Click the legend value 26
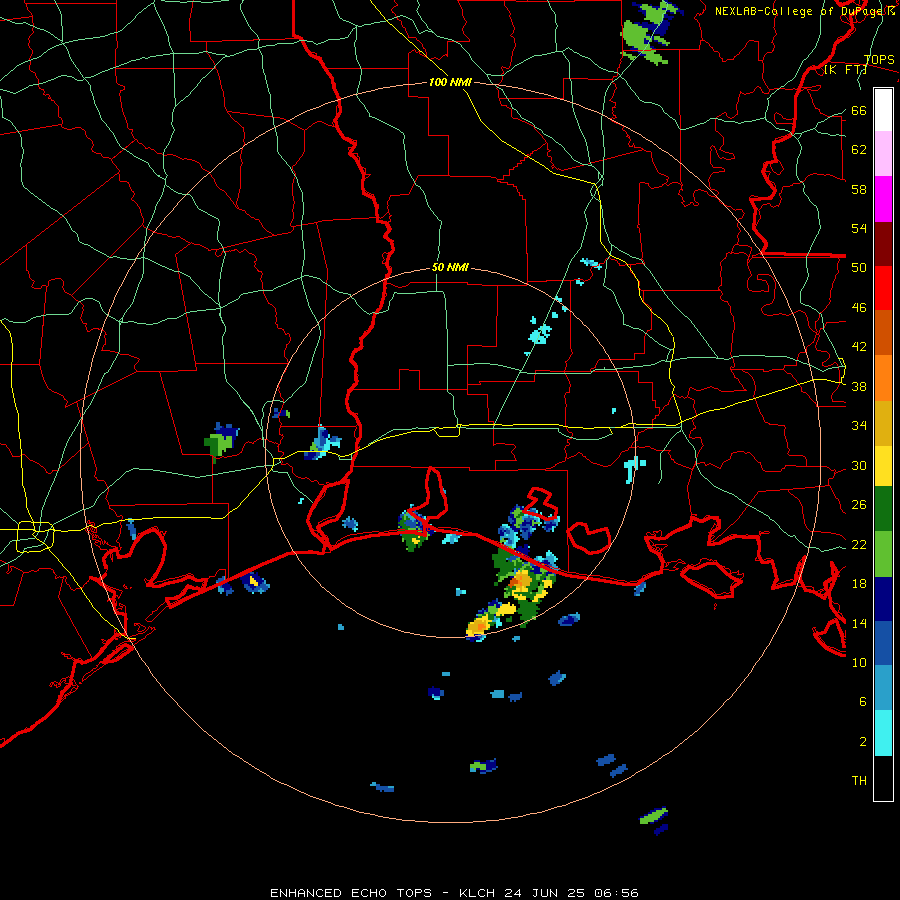 (859, 505)
